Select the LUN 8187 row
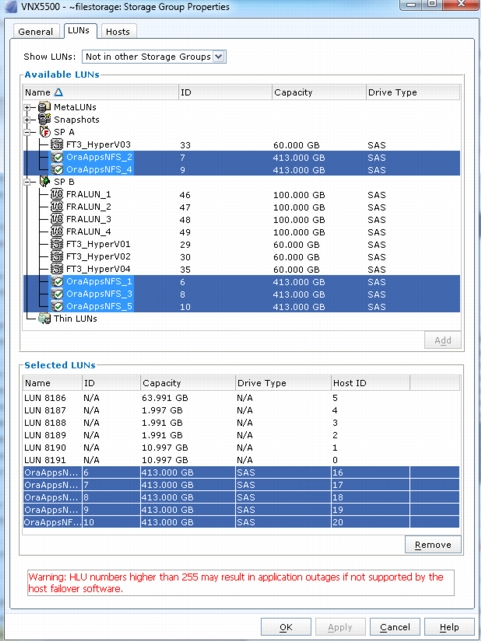The height and width of the screenshot is (643, 482). click(241, 410)
